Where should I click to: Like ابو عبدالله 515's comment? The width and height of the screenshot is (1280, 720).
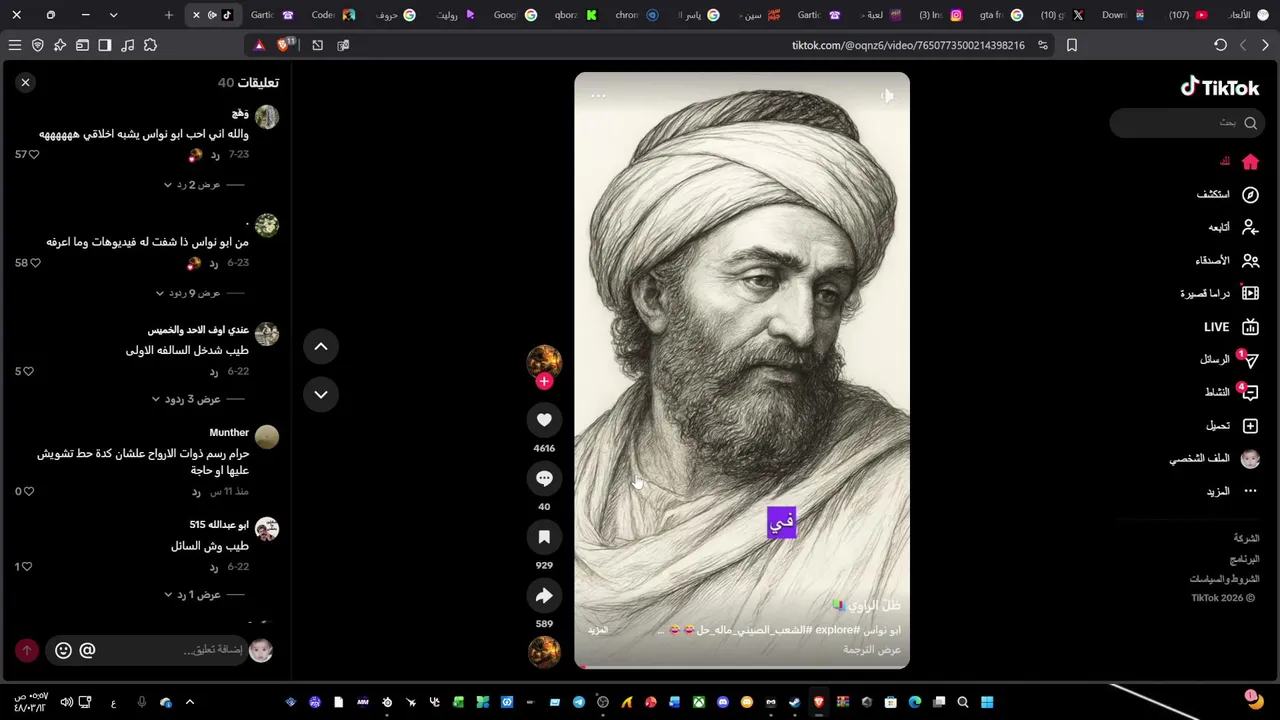click(x=27, y=567)
